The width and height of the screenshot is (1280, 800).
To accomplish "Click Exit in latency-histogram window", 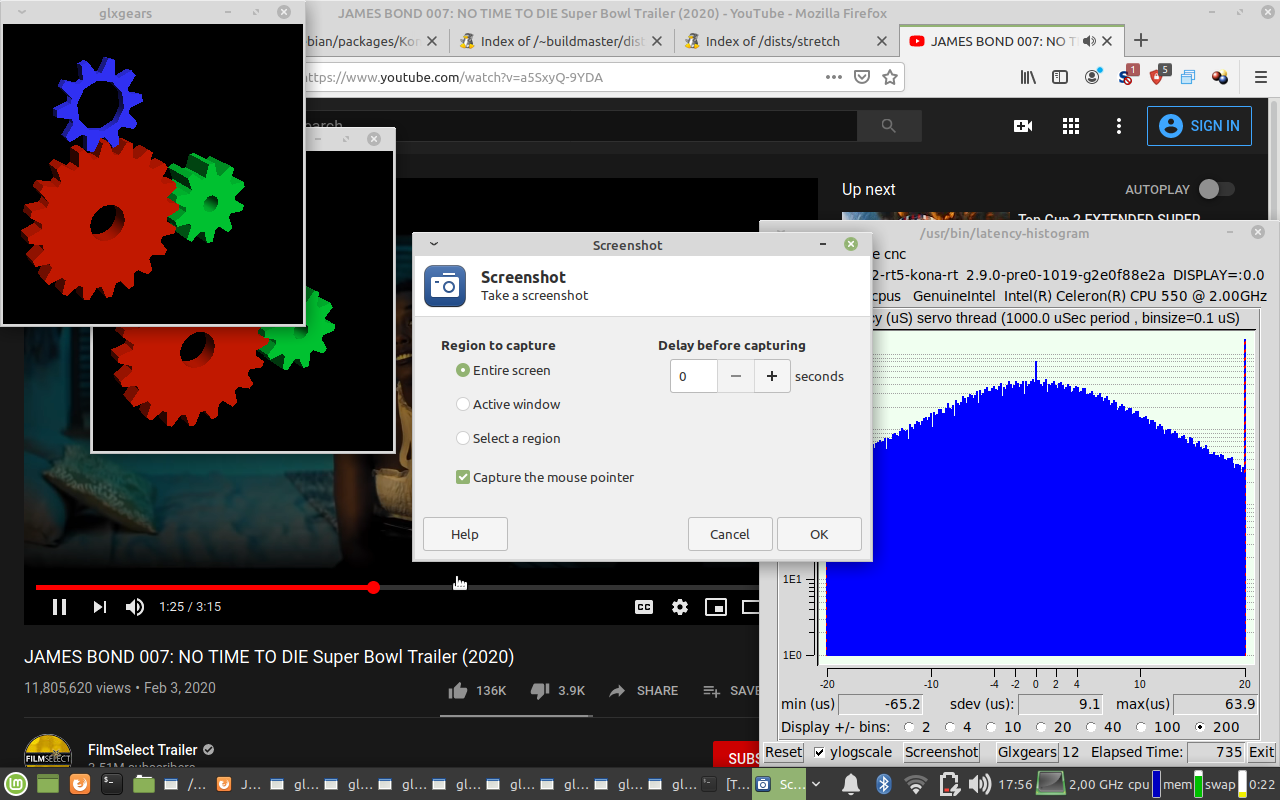I will click(1262, 752).
